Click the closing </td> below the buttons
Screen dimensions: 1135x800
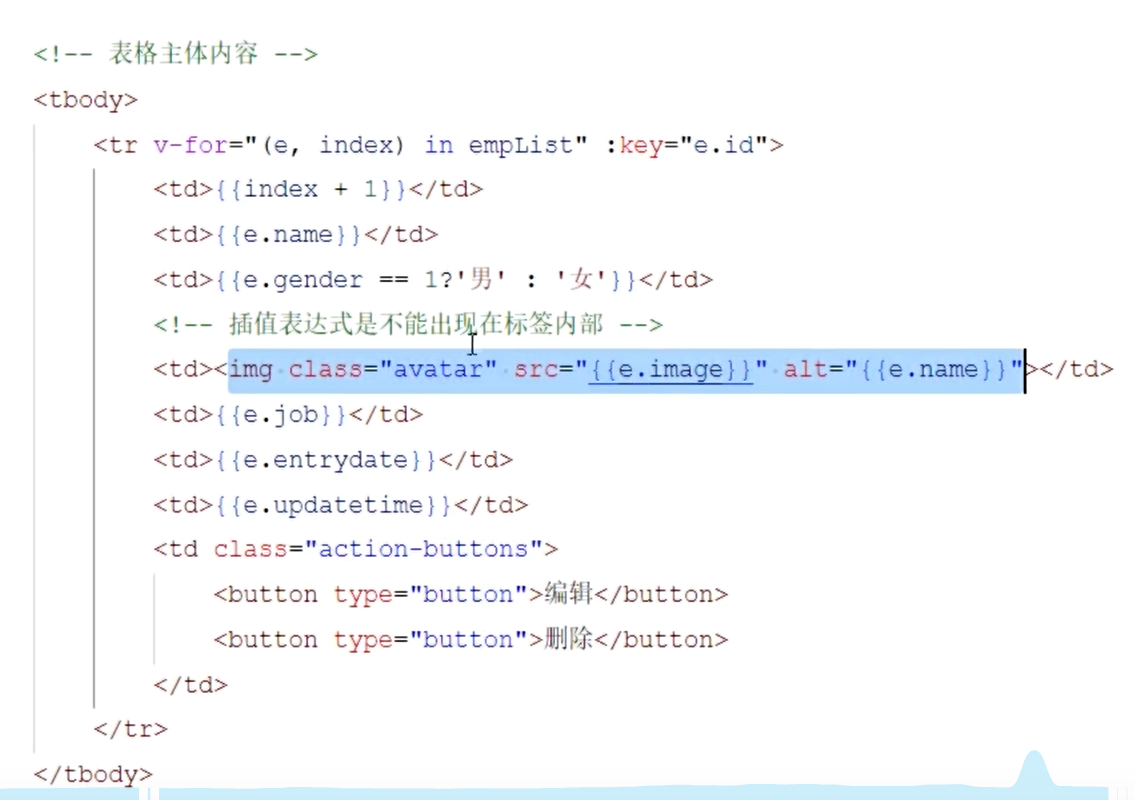(x=190, y=685)
